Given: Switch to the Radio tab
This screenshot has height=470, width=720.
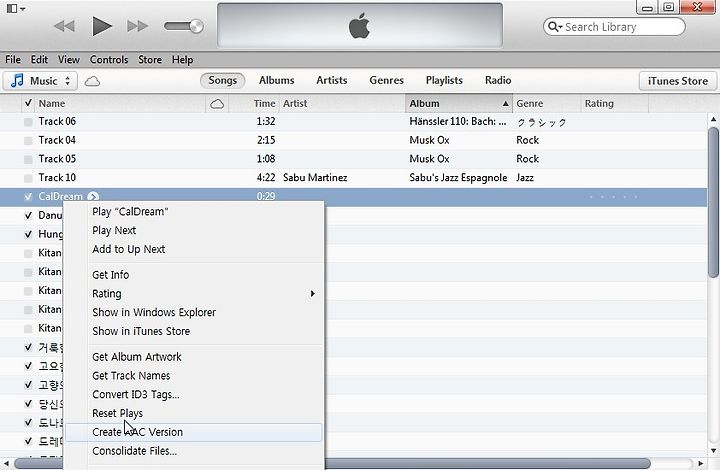Looking at the screenshot, I should [x=498, y=80].
